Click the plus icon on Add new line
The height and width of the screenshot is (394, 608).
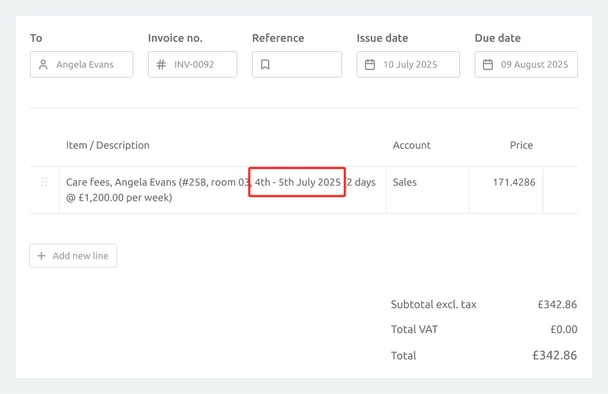41,256
